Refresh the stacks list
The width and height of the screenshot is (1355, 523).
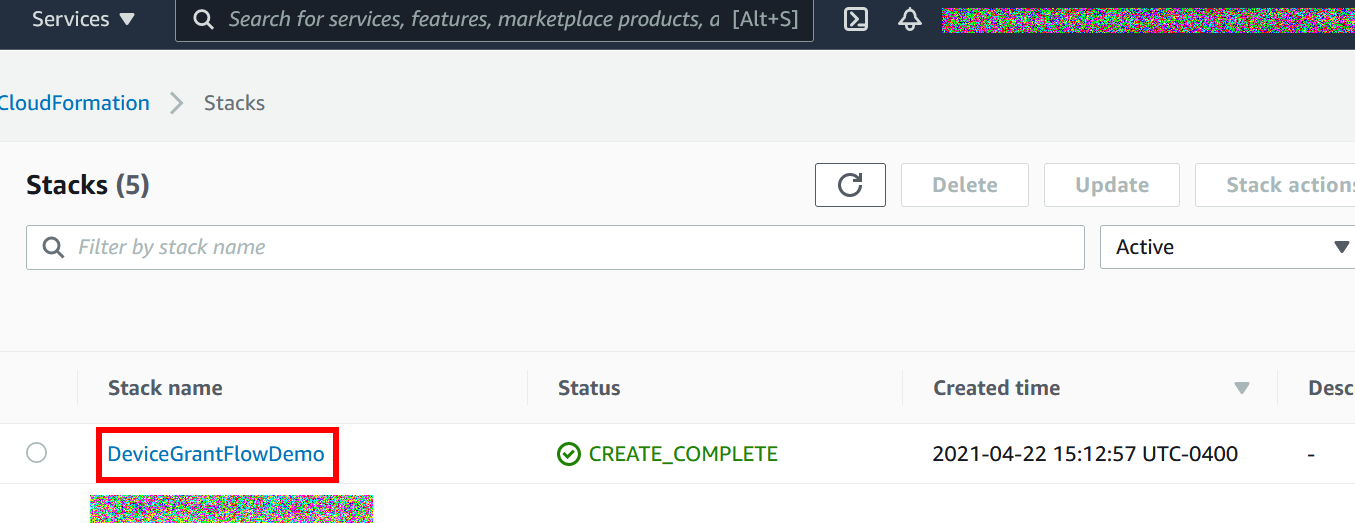850,185
